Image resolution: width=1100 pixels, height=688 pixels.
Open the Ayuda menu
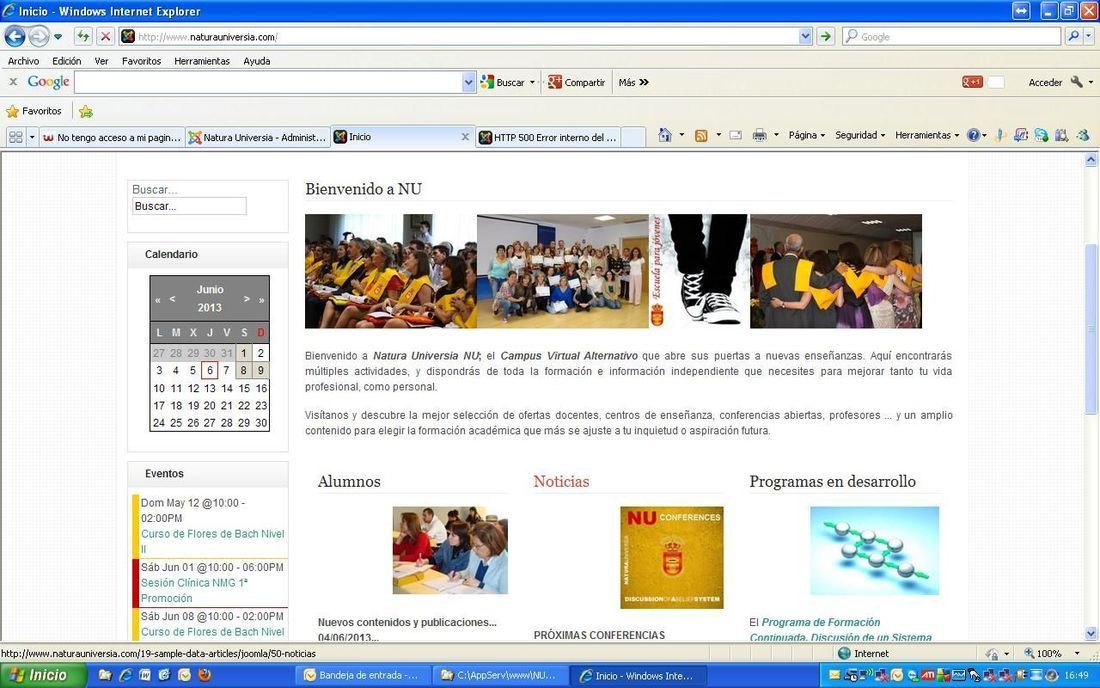point(257,61)
